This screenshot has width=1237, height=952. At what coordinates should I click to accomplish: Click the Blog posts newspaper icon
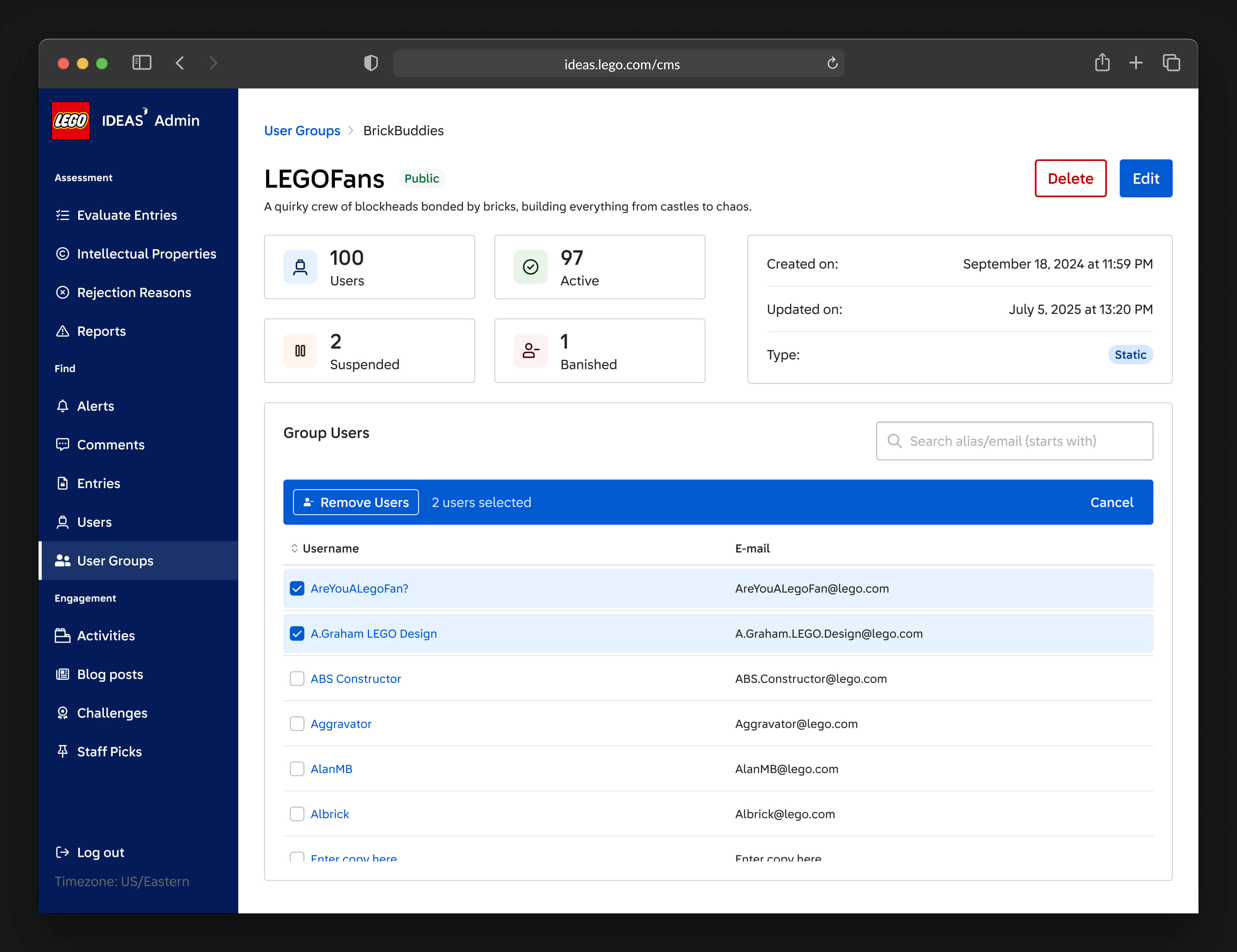62,674
